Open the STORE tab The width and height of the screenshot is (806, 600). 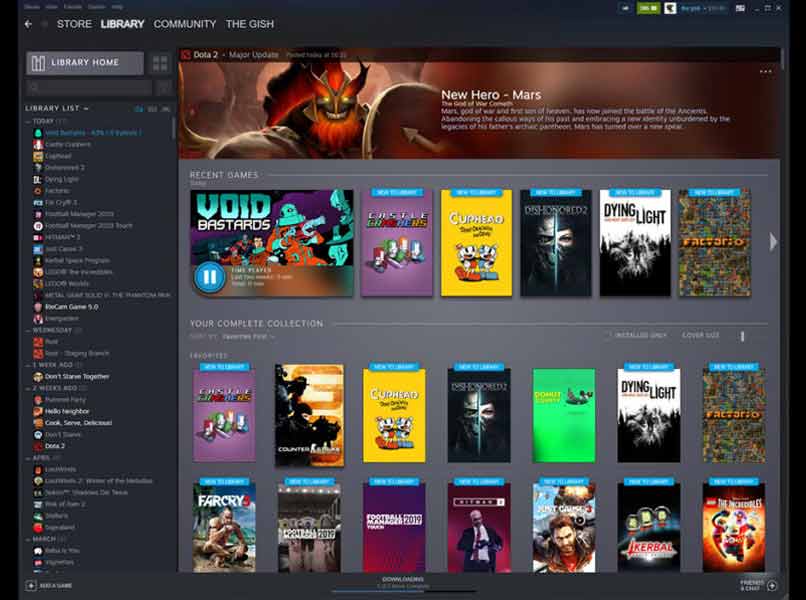[x=75, y=24]
